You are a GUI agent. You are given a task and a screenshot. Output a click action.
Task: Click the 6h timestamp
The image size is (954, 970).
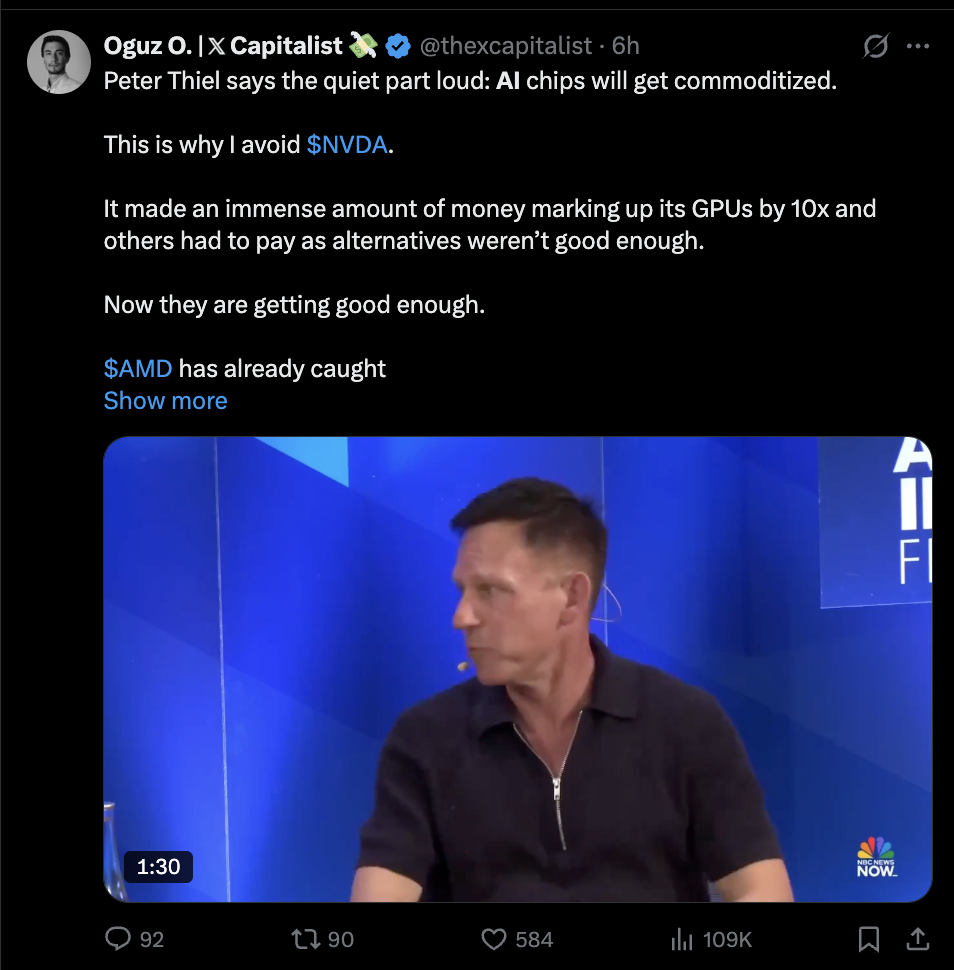625,46
